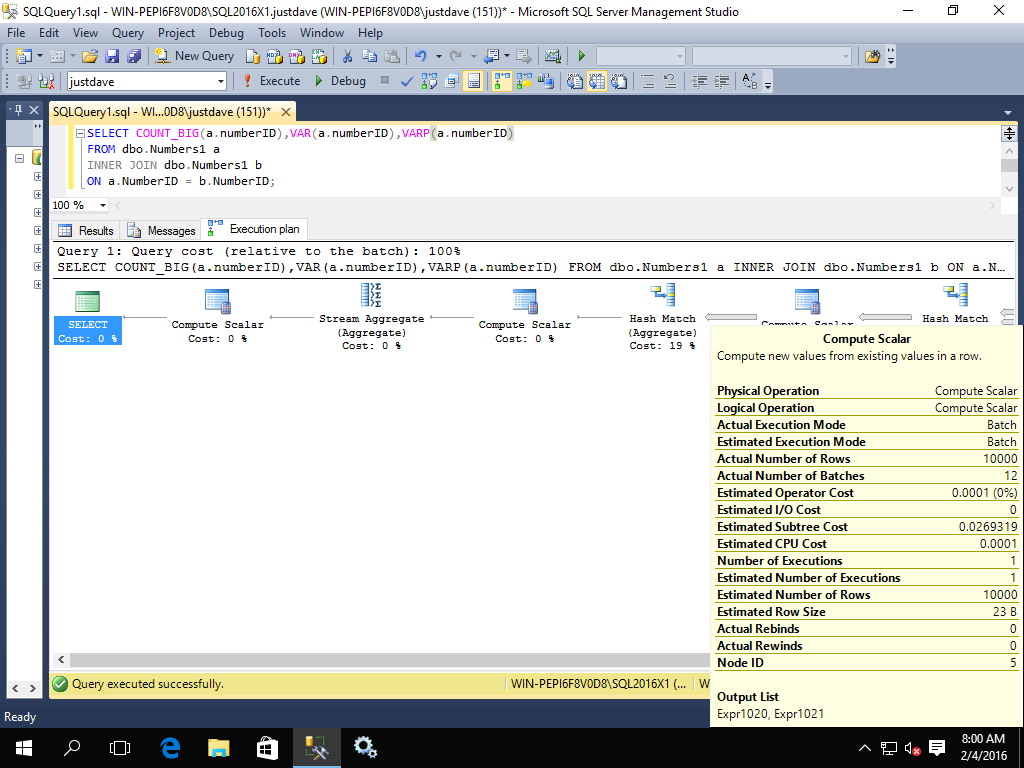
Task: Click the Save file floppy disk icon
Action: pyautogui.click(x=111, y=56)
